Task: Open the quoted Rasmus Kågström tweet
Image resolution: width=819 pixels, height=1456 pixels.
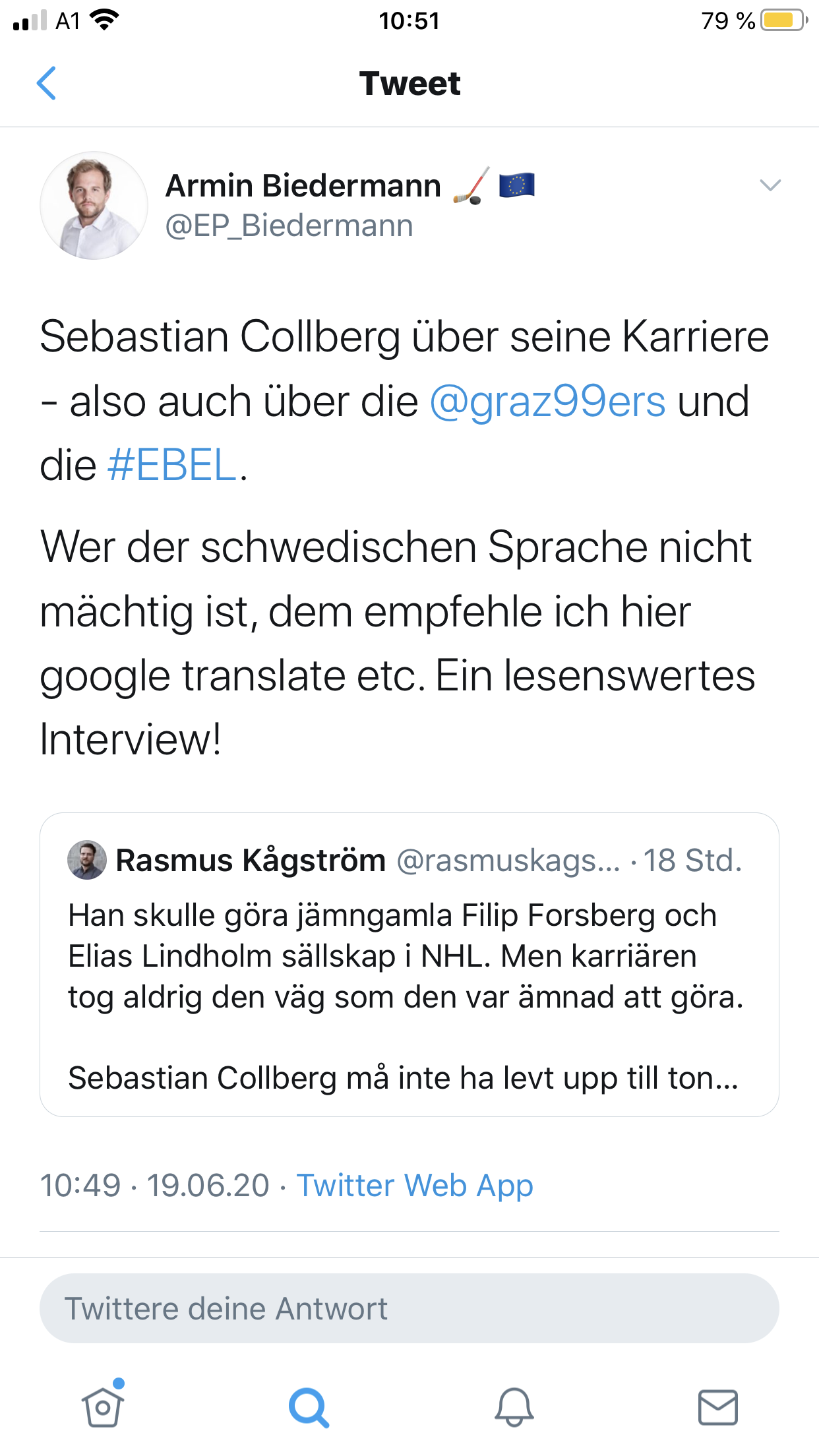Action: coord(409,976)
